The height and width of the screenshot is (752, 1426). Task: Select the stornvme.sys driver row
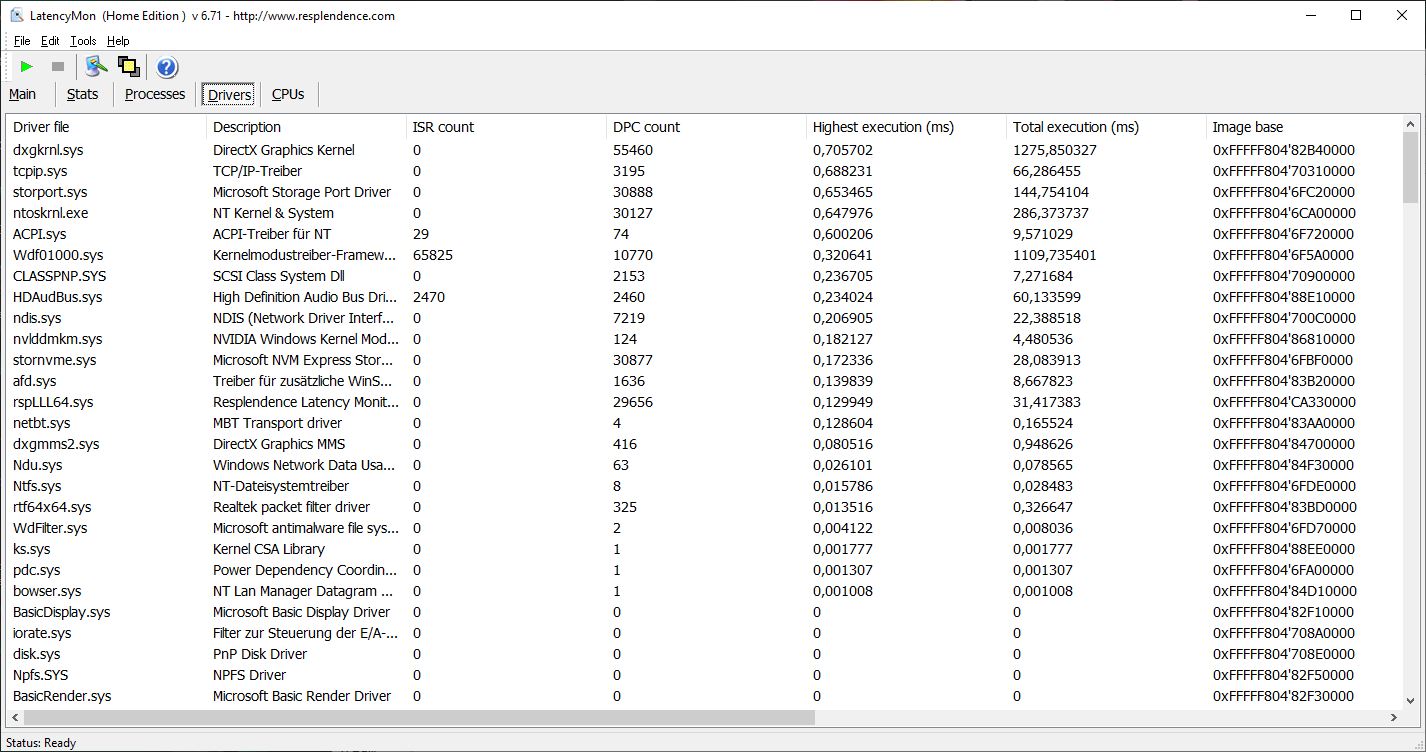(704, 360)
